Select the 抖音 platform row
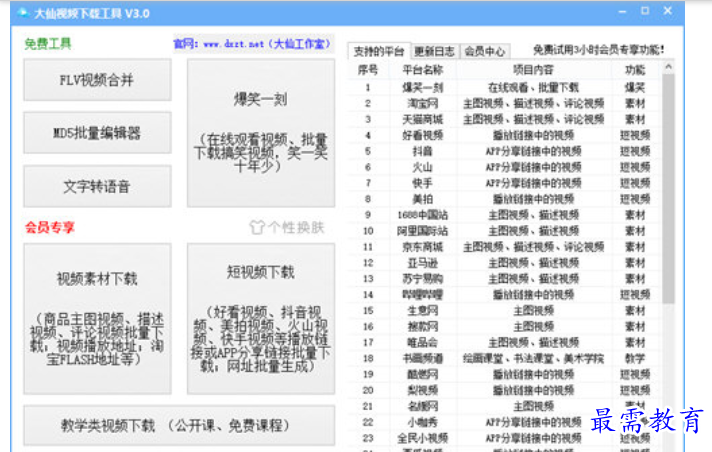 click(x=504, y=151)
